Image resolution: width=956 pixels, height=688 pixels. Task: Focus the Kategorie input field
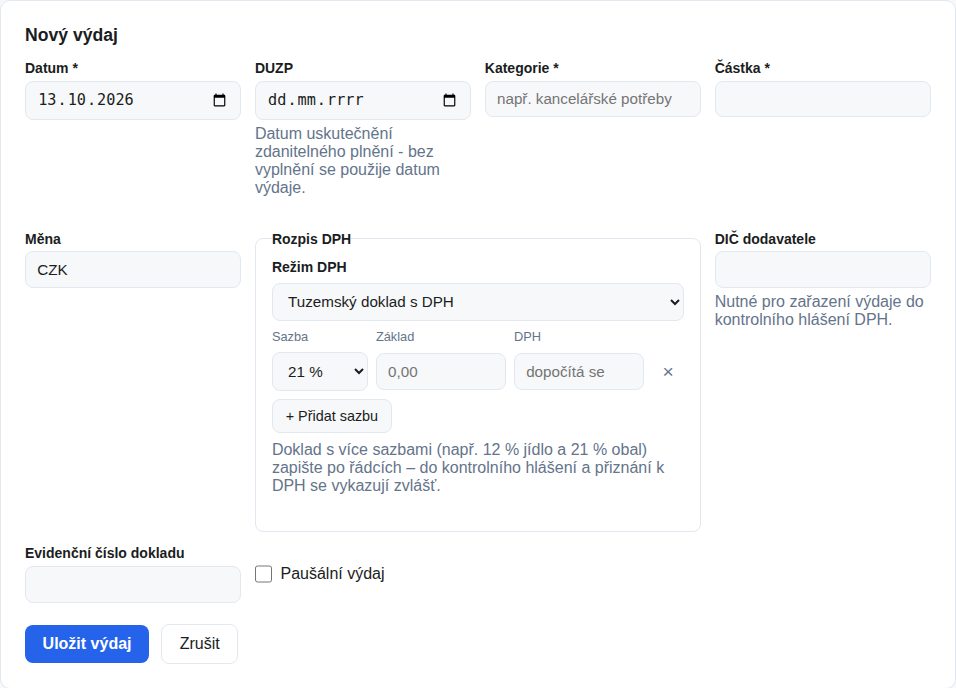(x=593, y=99)
